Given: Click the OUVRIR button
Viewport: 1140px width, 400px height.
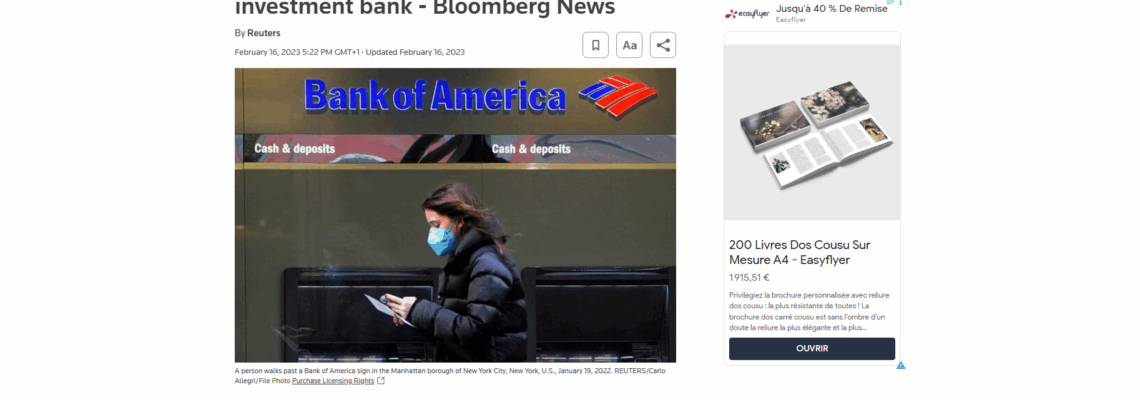Looking at the screenshot, I should tap(812, 348).
